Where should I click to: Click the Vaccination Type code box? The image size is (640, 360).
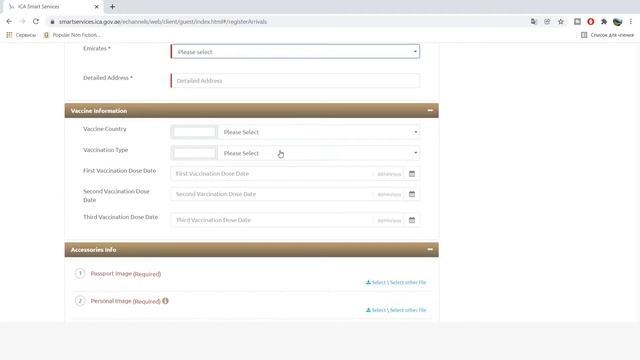tap(194, 153)
